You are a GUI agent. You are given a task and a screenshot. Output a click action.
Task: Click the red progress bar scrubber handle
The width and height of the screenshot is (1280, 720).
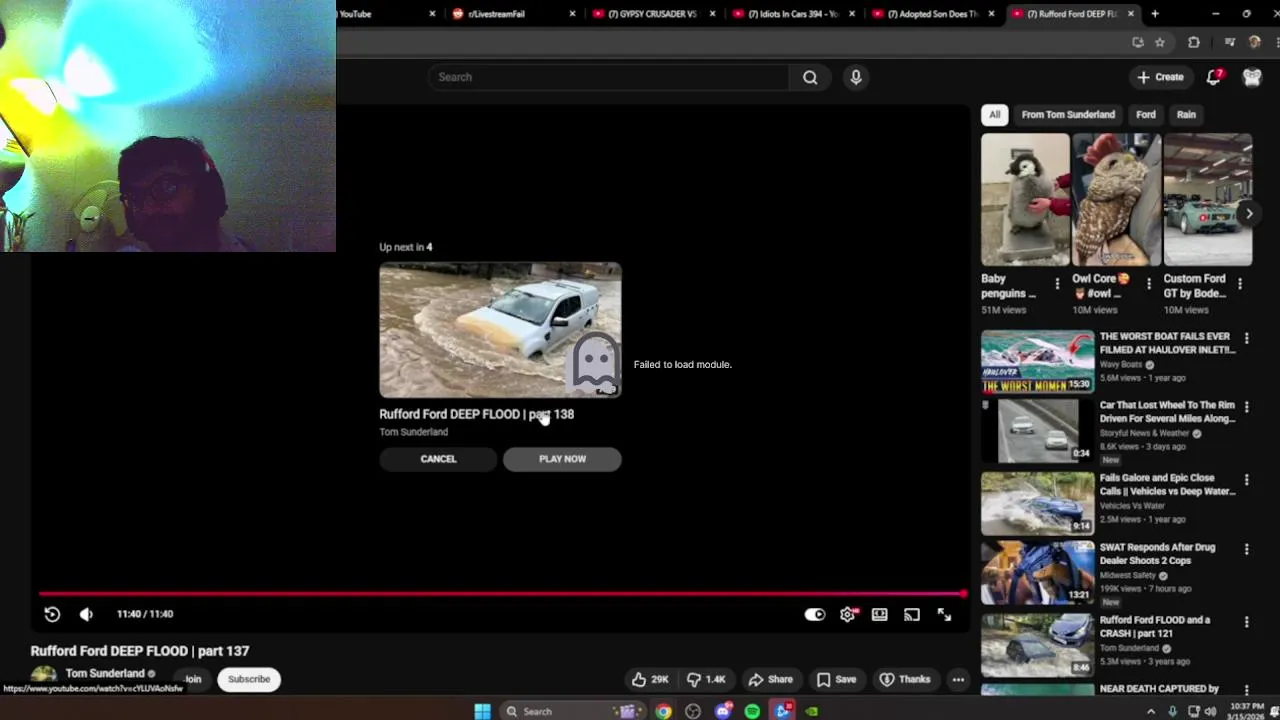(x=964, y=594)
